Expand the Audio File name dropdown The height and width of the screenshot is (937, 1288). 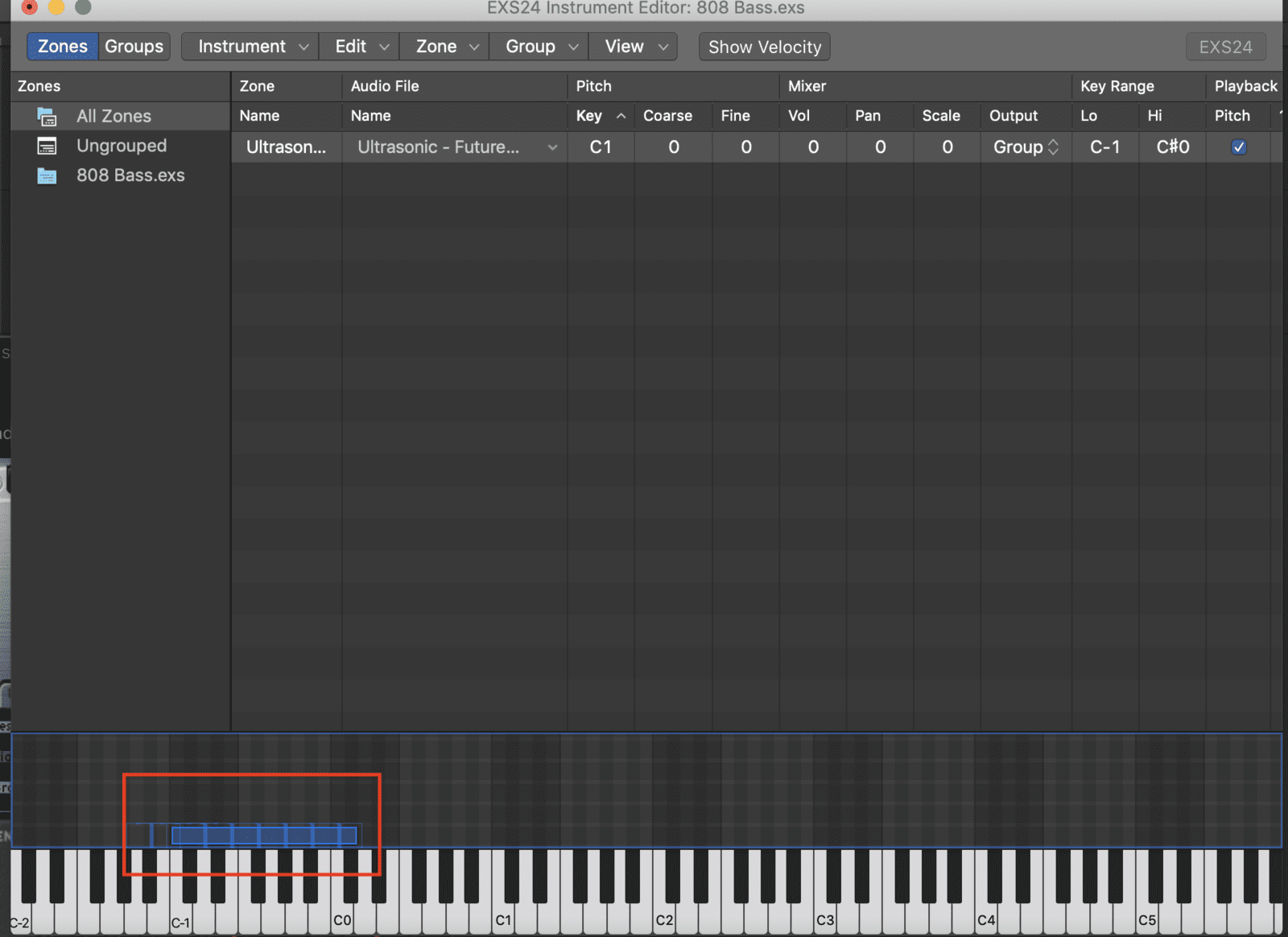pos(552,147)
